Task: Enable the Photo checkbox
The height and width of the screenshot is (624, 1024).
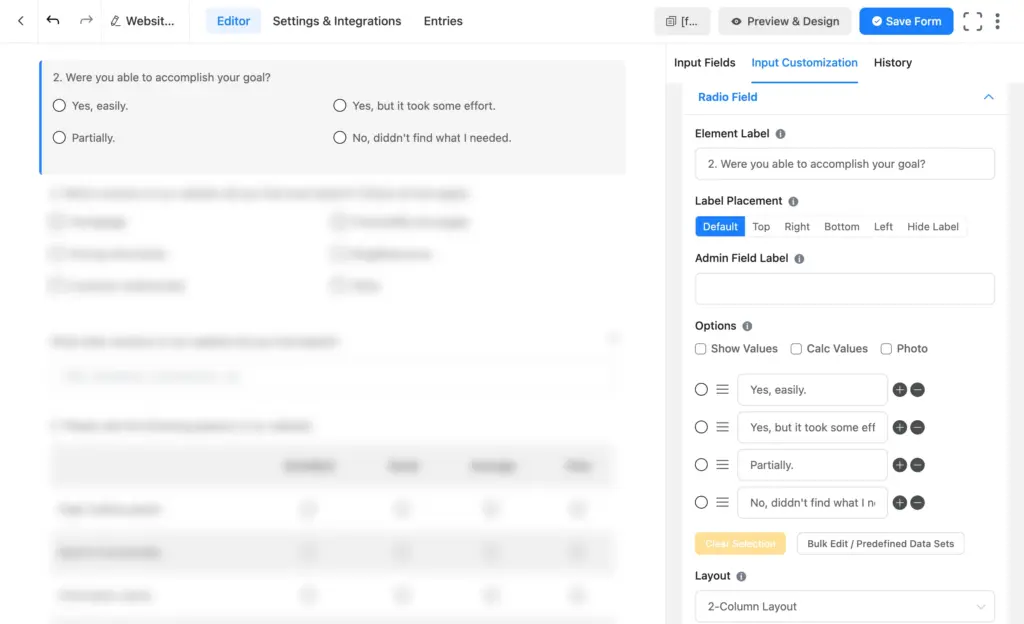Action: [886, 349]
